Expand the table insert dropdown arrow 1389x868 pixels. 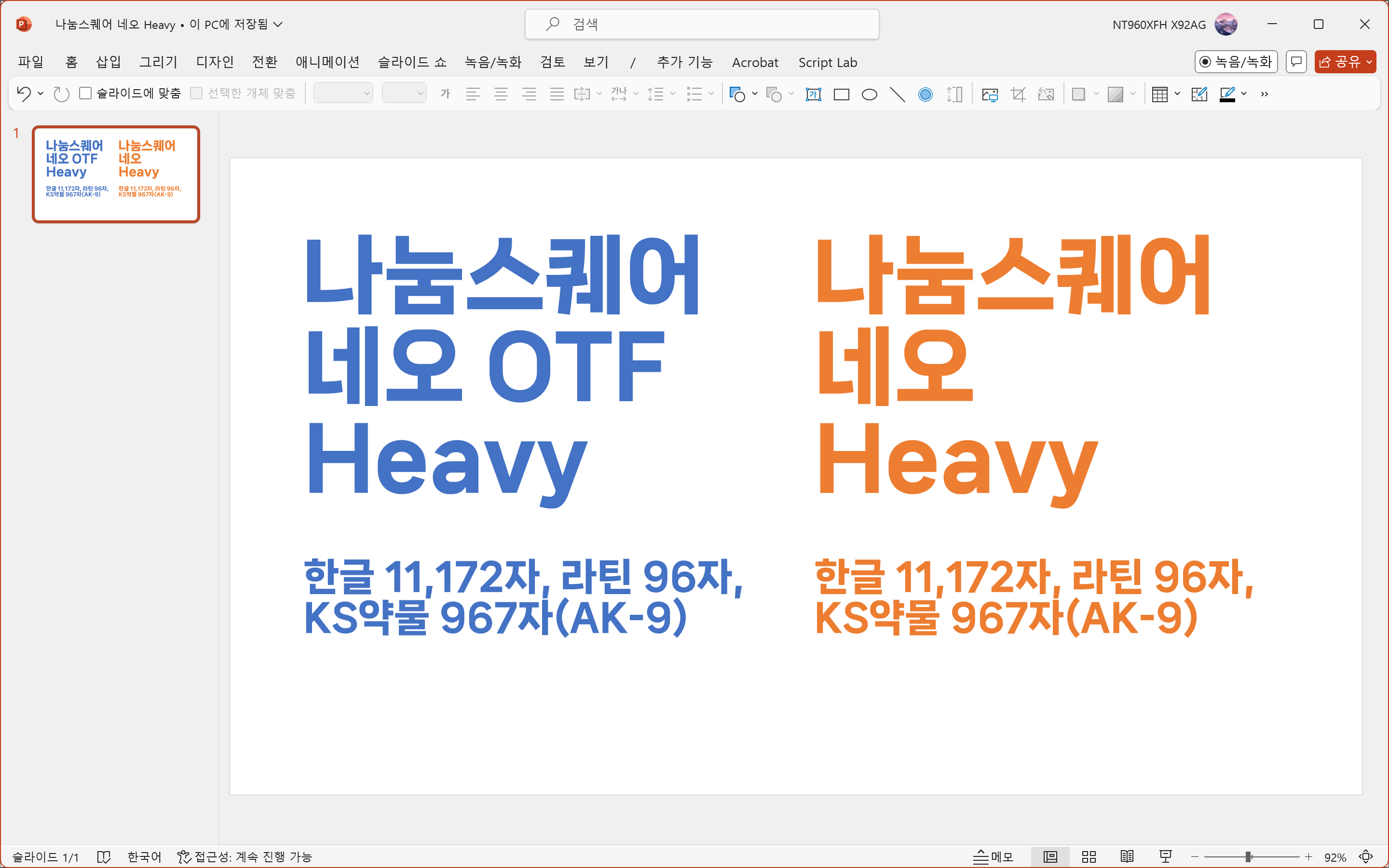1177,94
